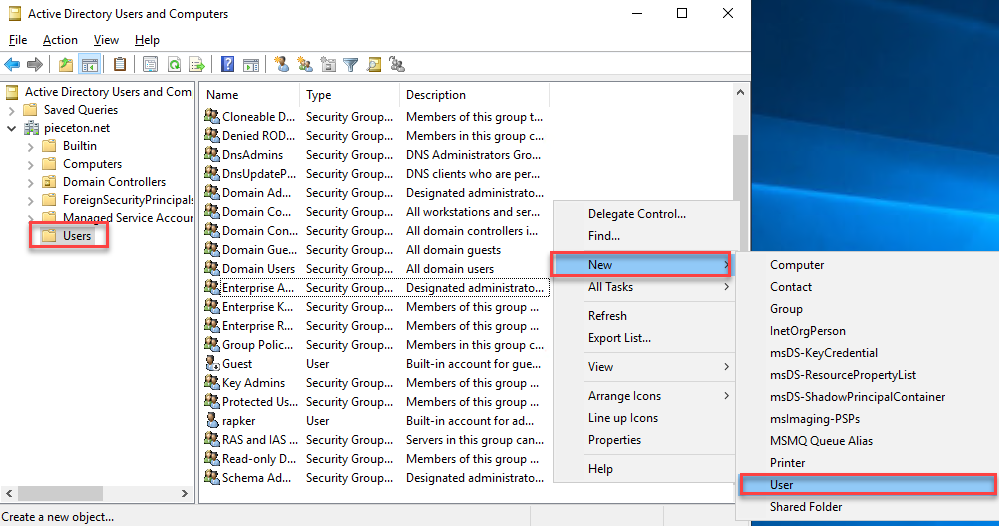Toggle the Show/Hide Action Pane icon
999x526 pixels.
point(251,64)
